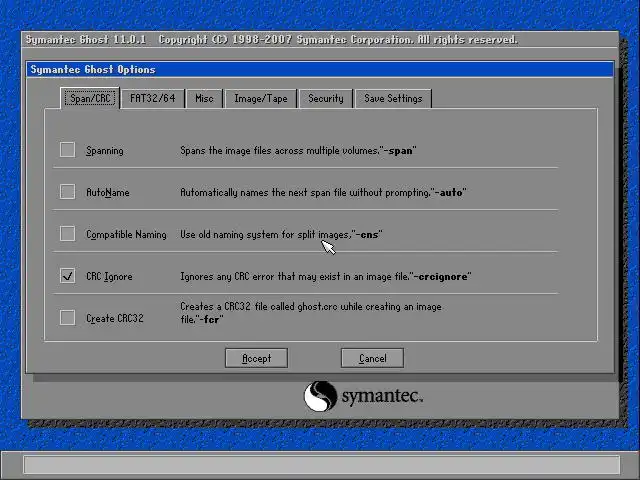Click the CRC Ignore label
Image resolution: width=640 pixels, height=480 pixels.
tap(109, 277)
